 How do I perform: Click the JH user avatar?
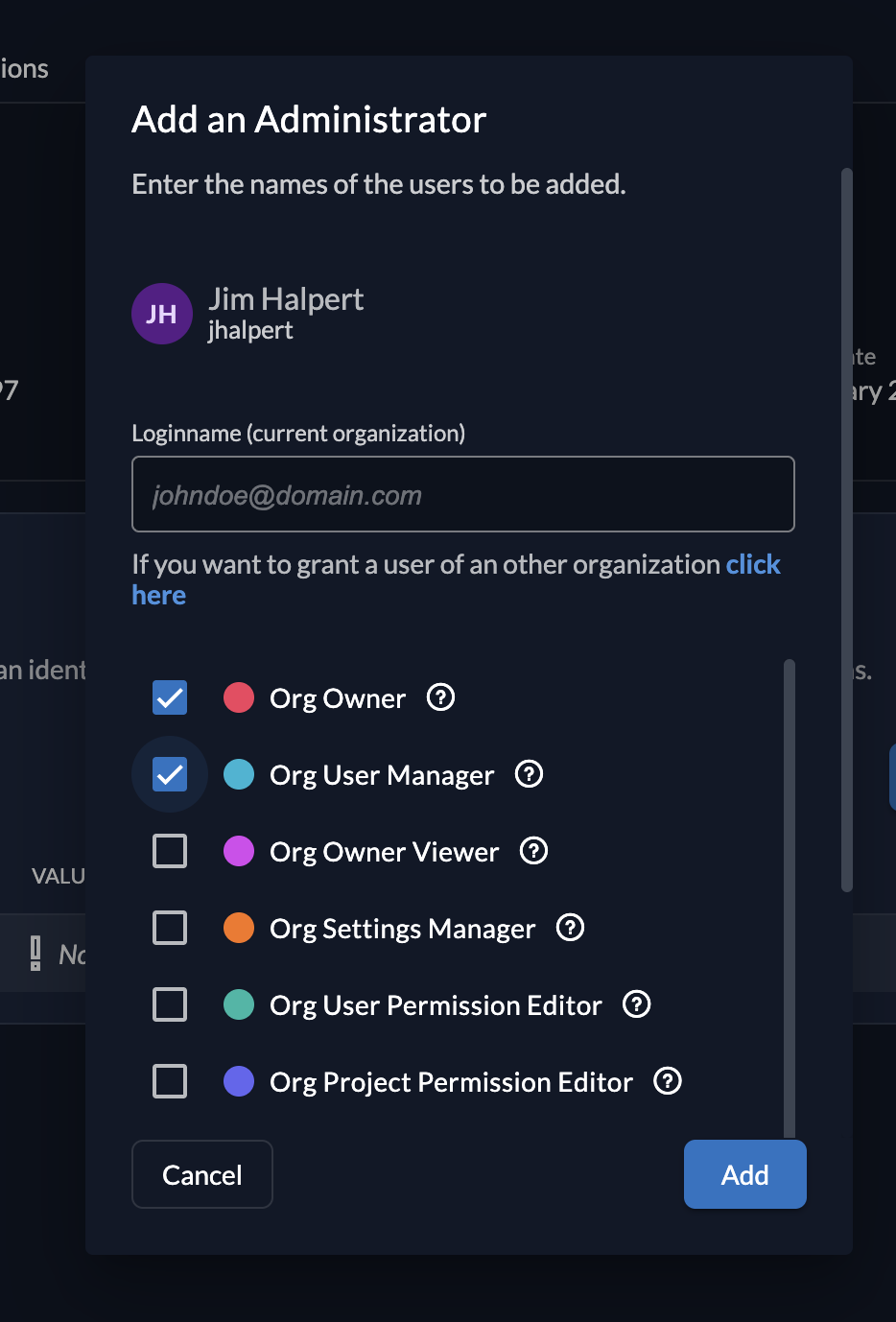tap(161, 314)
